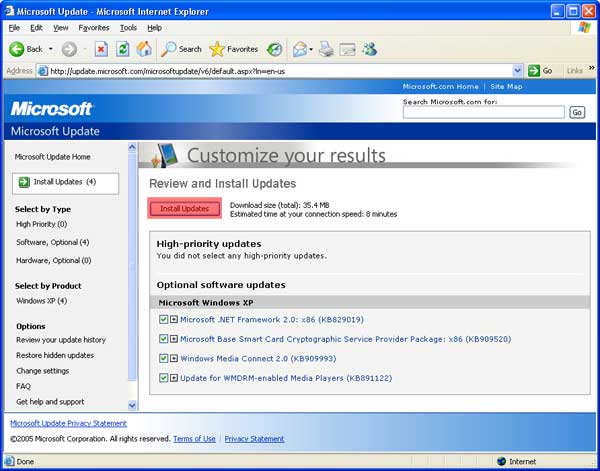Click the address bar URL field
This screenshot has height=471, width=600.
coord(280,71)
